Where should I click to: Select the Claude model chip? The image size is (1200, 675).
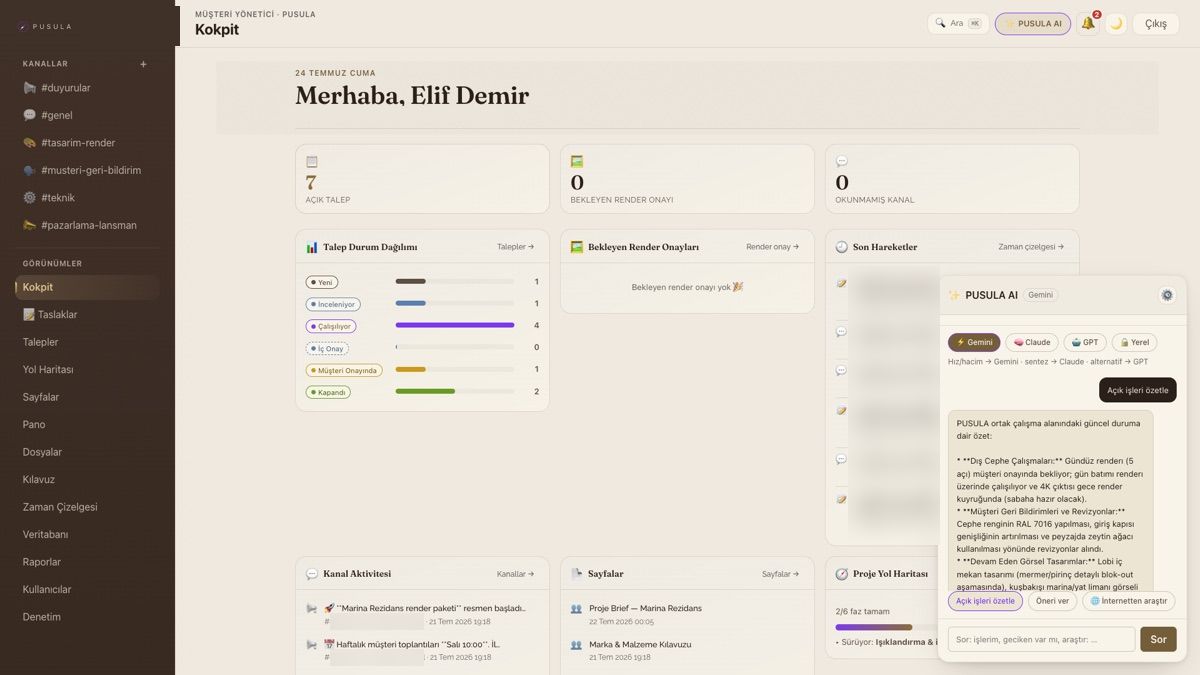pyautogui.click(x=1032, y=342)
